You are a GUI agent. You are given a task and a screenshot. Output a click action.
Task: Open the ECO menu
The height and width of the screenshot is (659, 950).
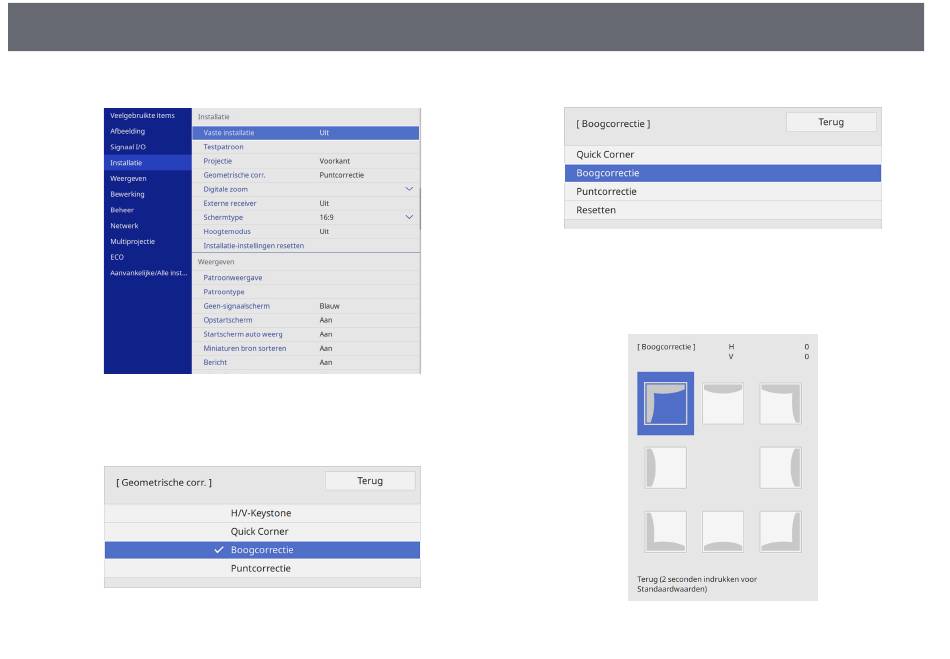(x=147, y=257)
